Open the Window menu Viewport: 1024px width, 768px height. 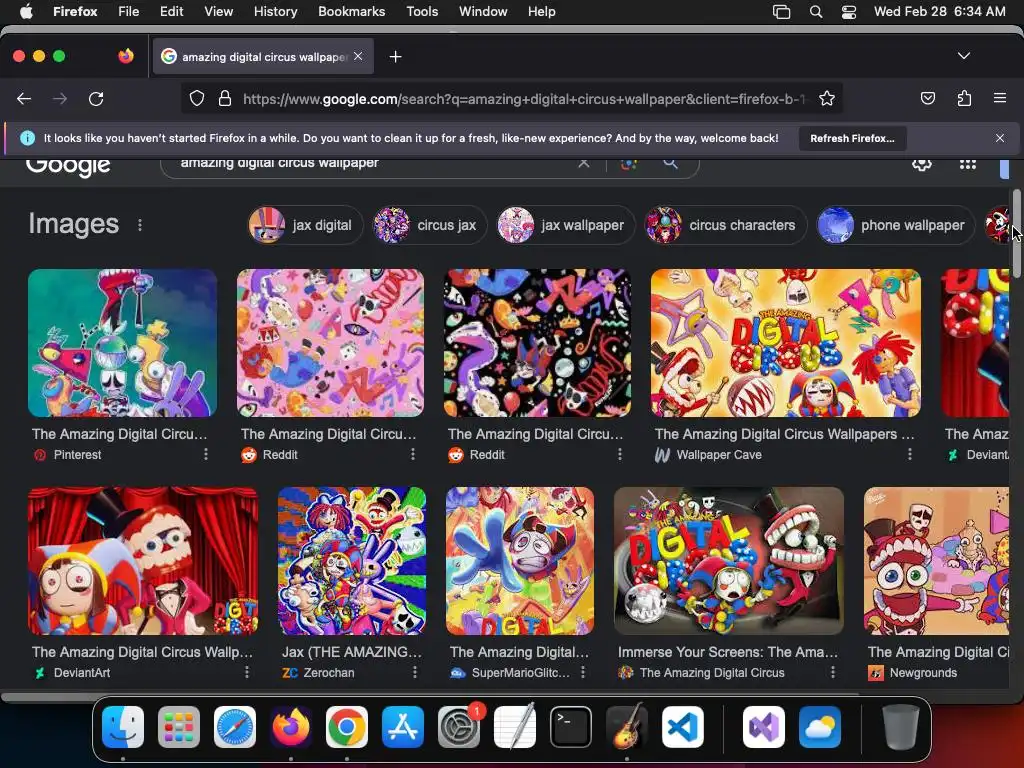point(483,11)
